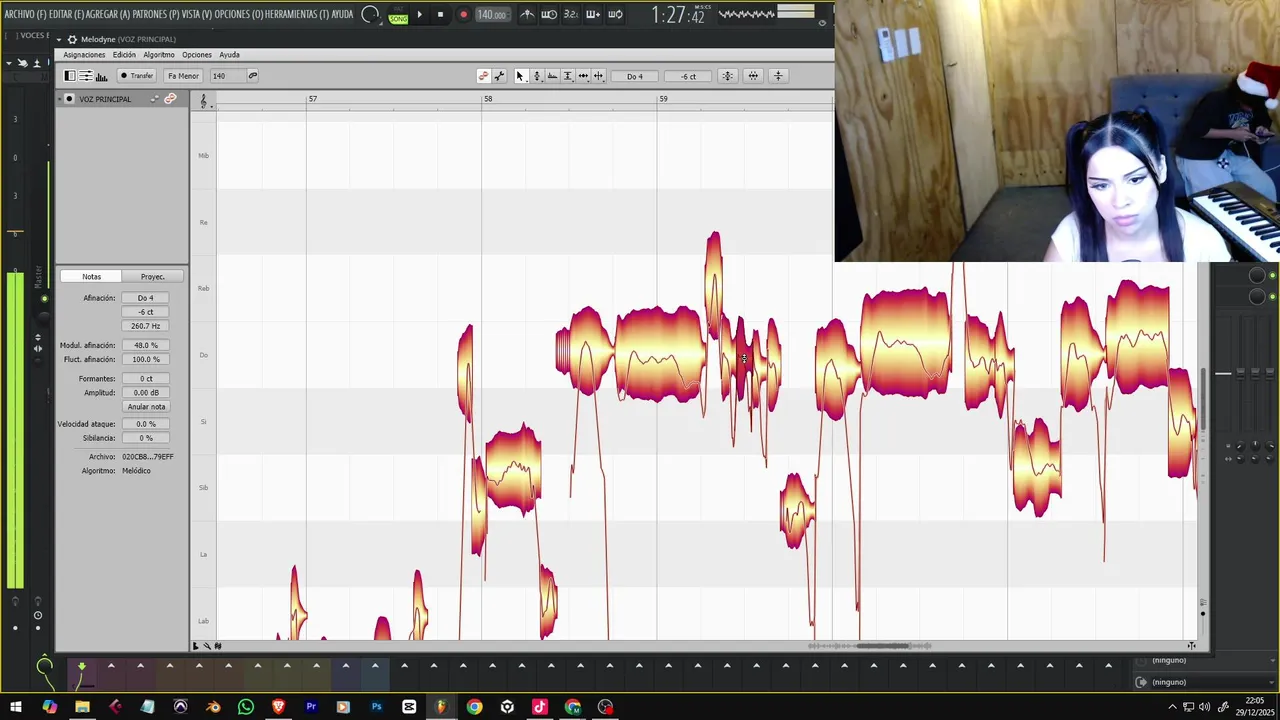The image size is (1280, 720).
Task: Toggle the green mixer enable LED
Action: [x=44, y=299]
